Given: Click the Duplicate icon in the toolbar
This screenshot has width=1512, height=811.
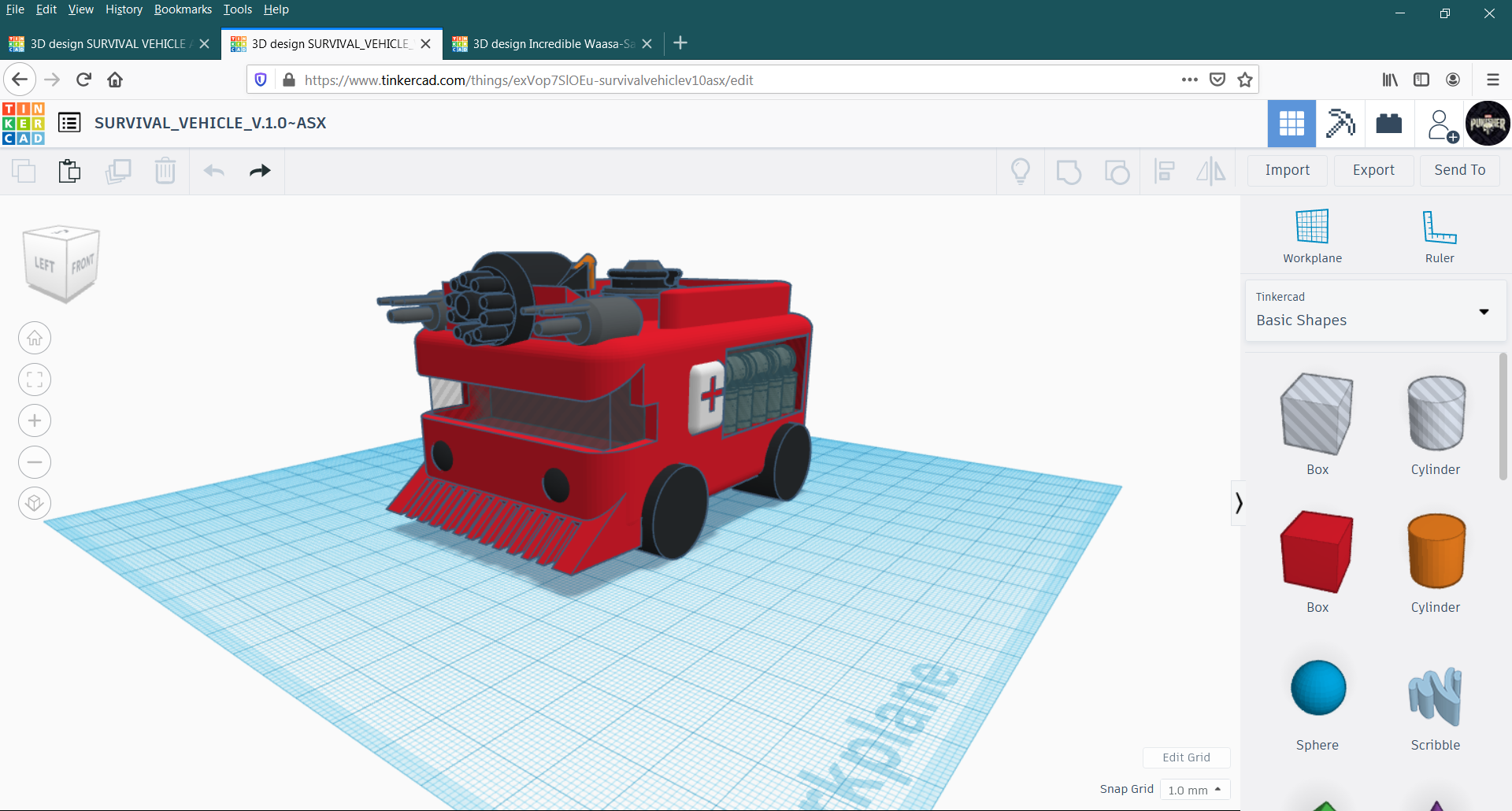Looking at the screenshot, I should (118, 171).
